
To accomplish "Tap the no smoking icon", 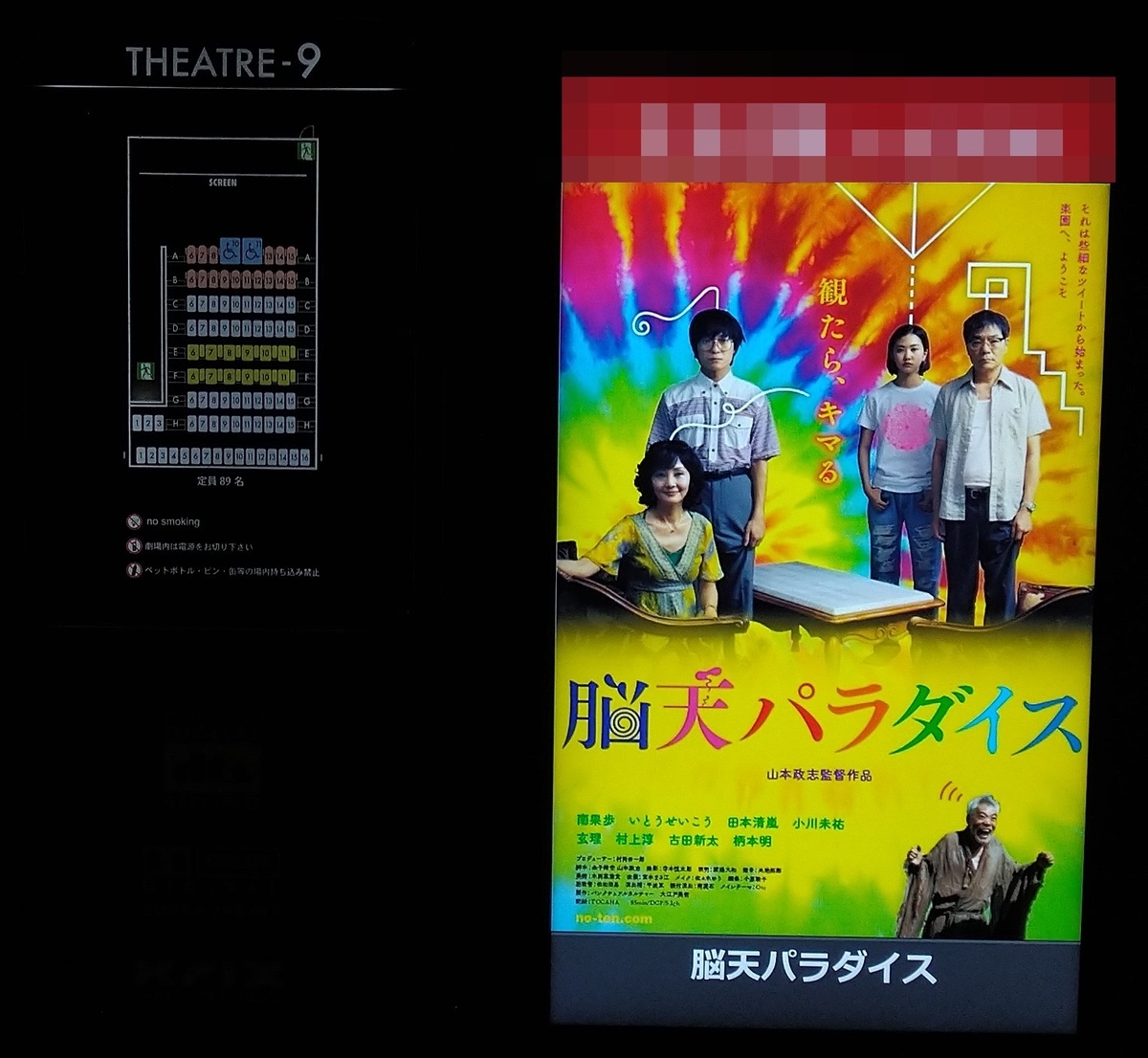I will tap(134, 521).
